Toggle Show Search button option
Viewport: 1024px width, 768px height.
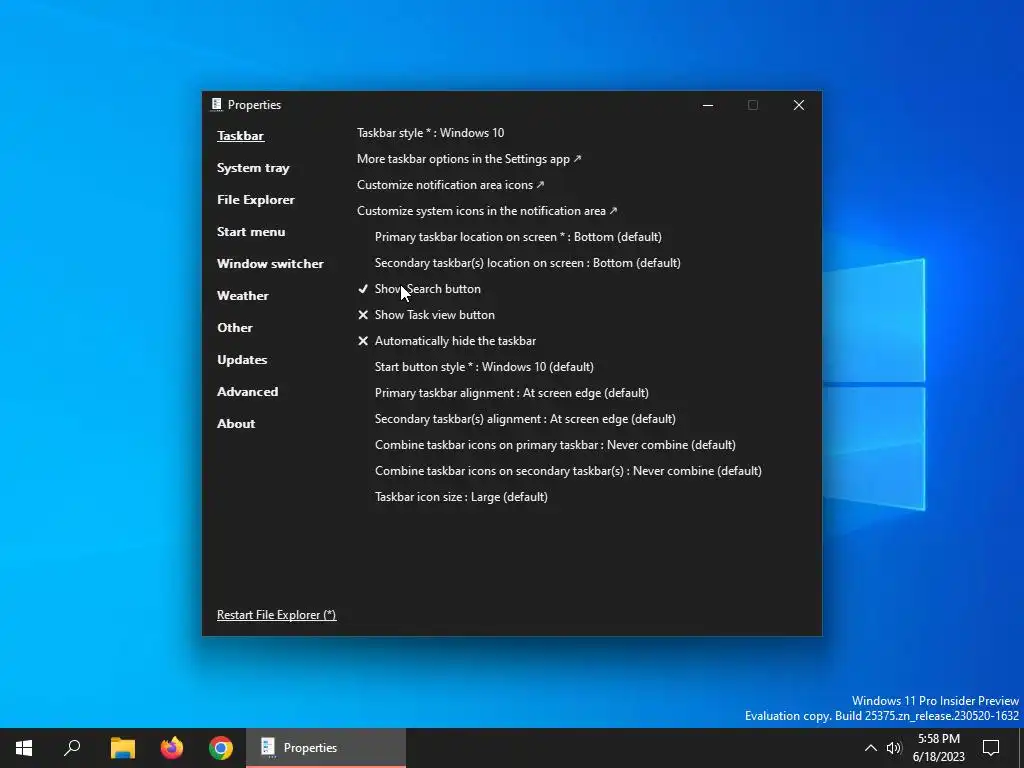419,289
